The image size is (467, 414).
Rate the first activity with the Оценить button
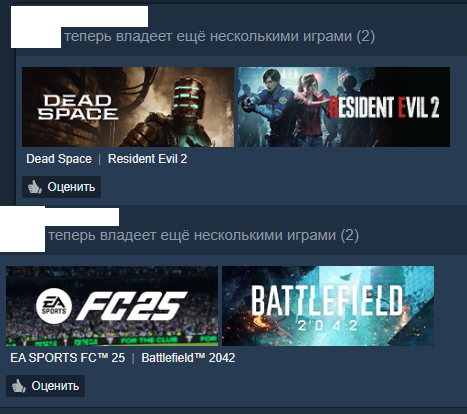click(61, 187)
